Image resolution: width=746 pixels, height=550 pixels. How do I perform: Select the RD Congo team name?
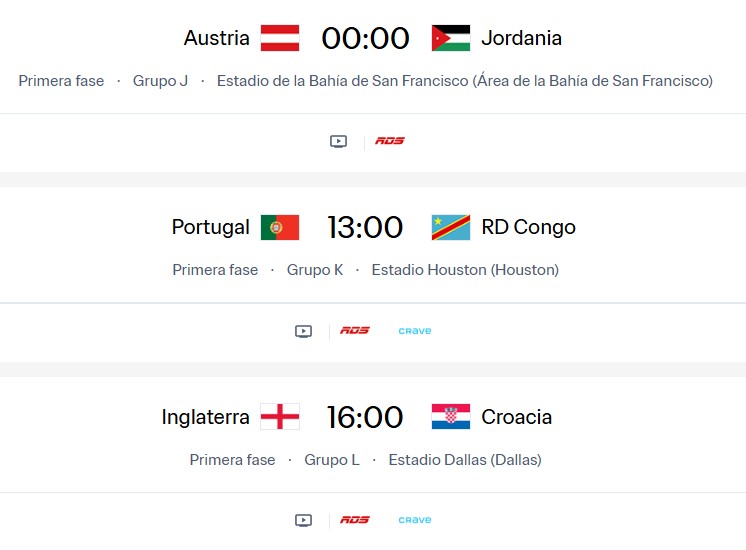(528, 227)
